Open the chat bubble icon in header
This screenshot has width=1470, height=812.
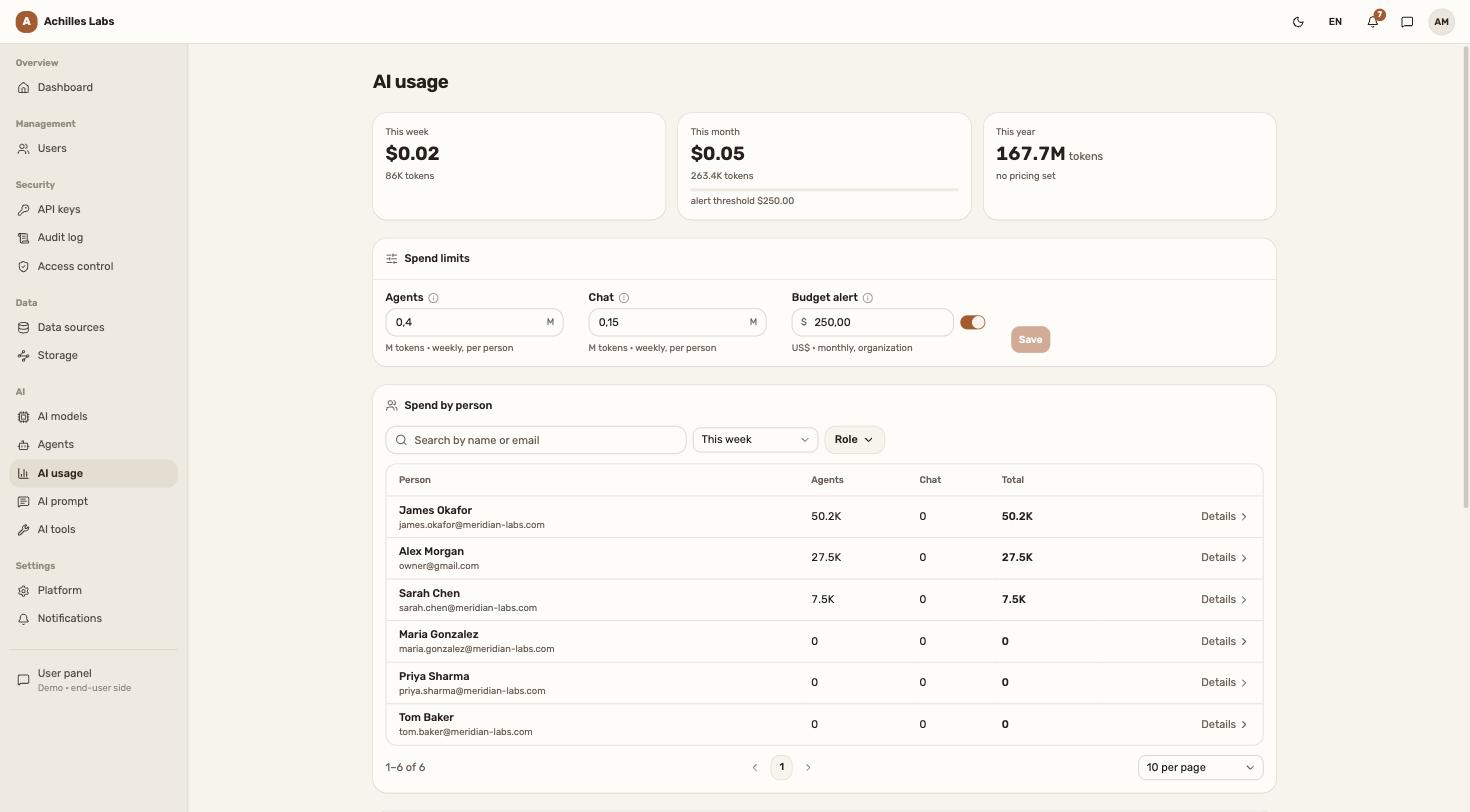click(x=1407, y=21)
